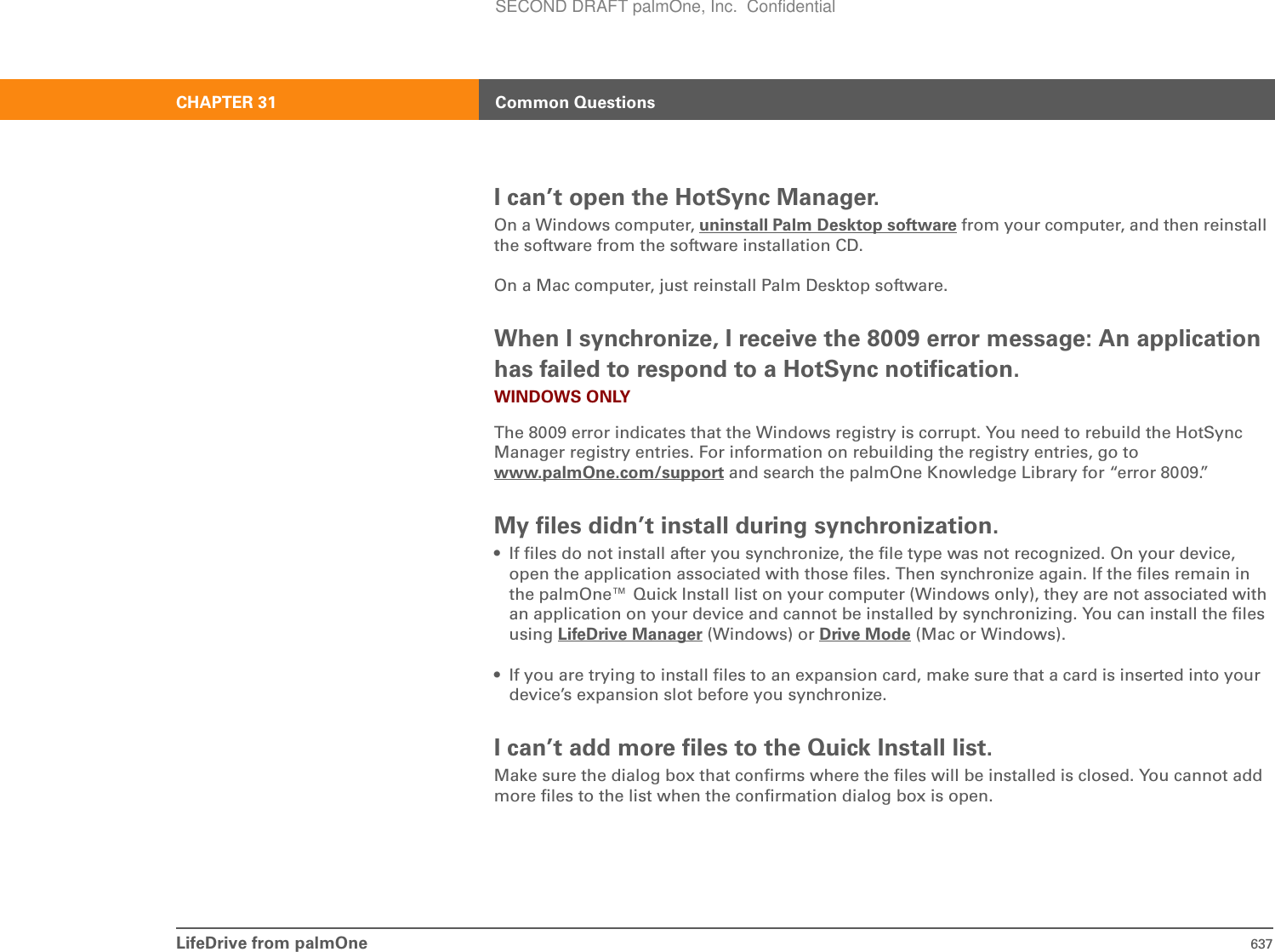The height and width of the screenshot is (952, 1275).
Task: Click the 'SECOND DRAFT palmOne, Inc. Confidential' notice
Action: pyautogui.click(x=665, y=8)
